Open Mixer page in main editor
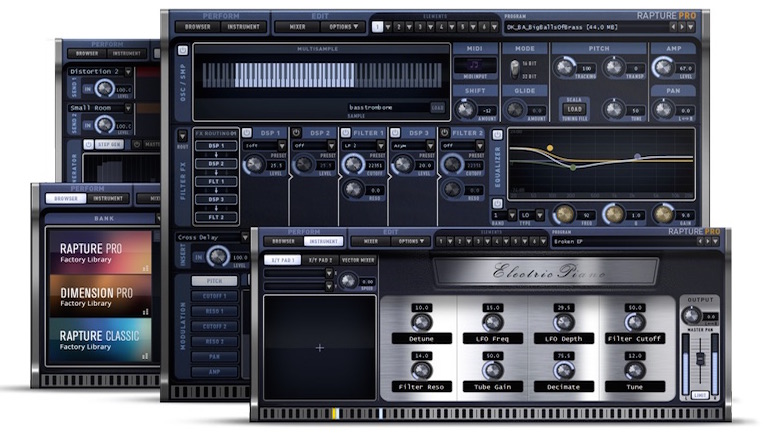Image resolution: width=770 pixels, height=434 pixels. coord(297,27)
